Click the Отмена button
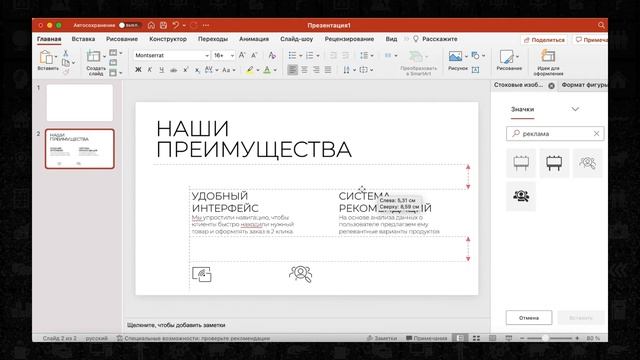The height and width of the screenshot is (360, 640). pyautogui.click(x=529, y=318)
